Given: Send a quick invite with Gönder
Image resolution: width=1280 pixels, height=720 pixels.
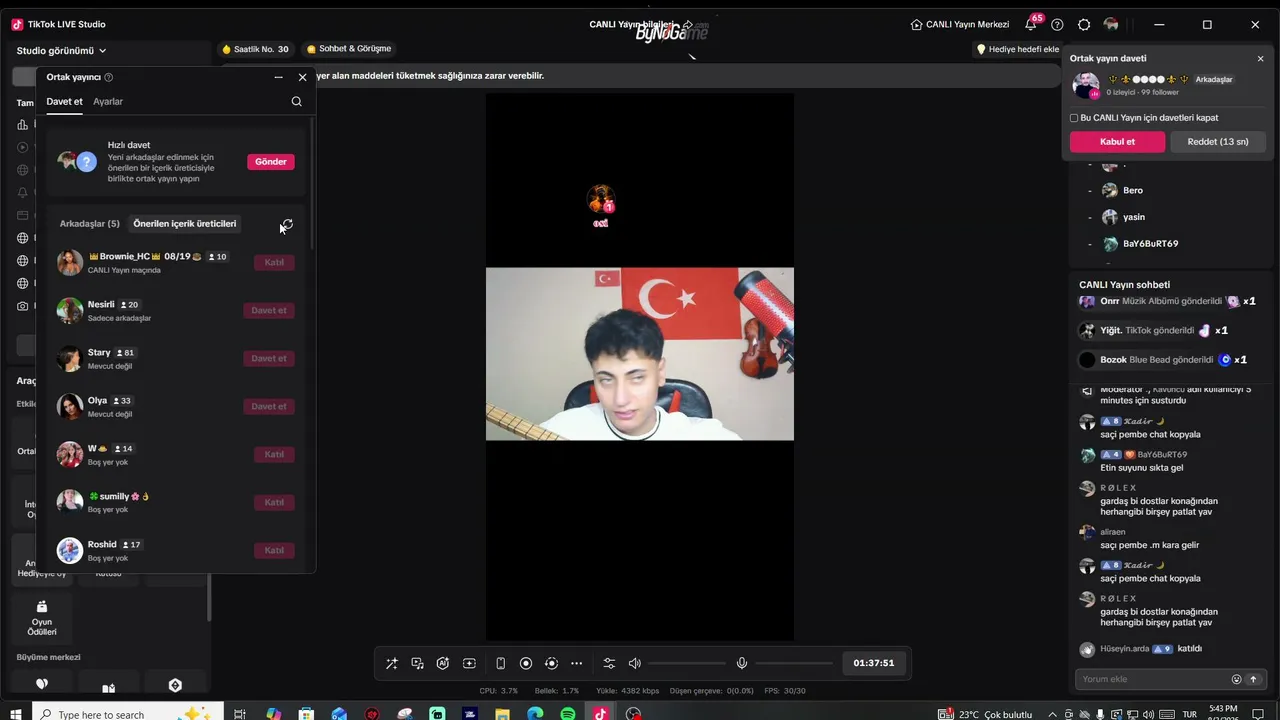Looking at the screenshot, I should [x=271, y=162].
